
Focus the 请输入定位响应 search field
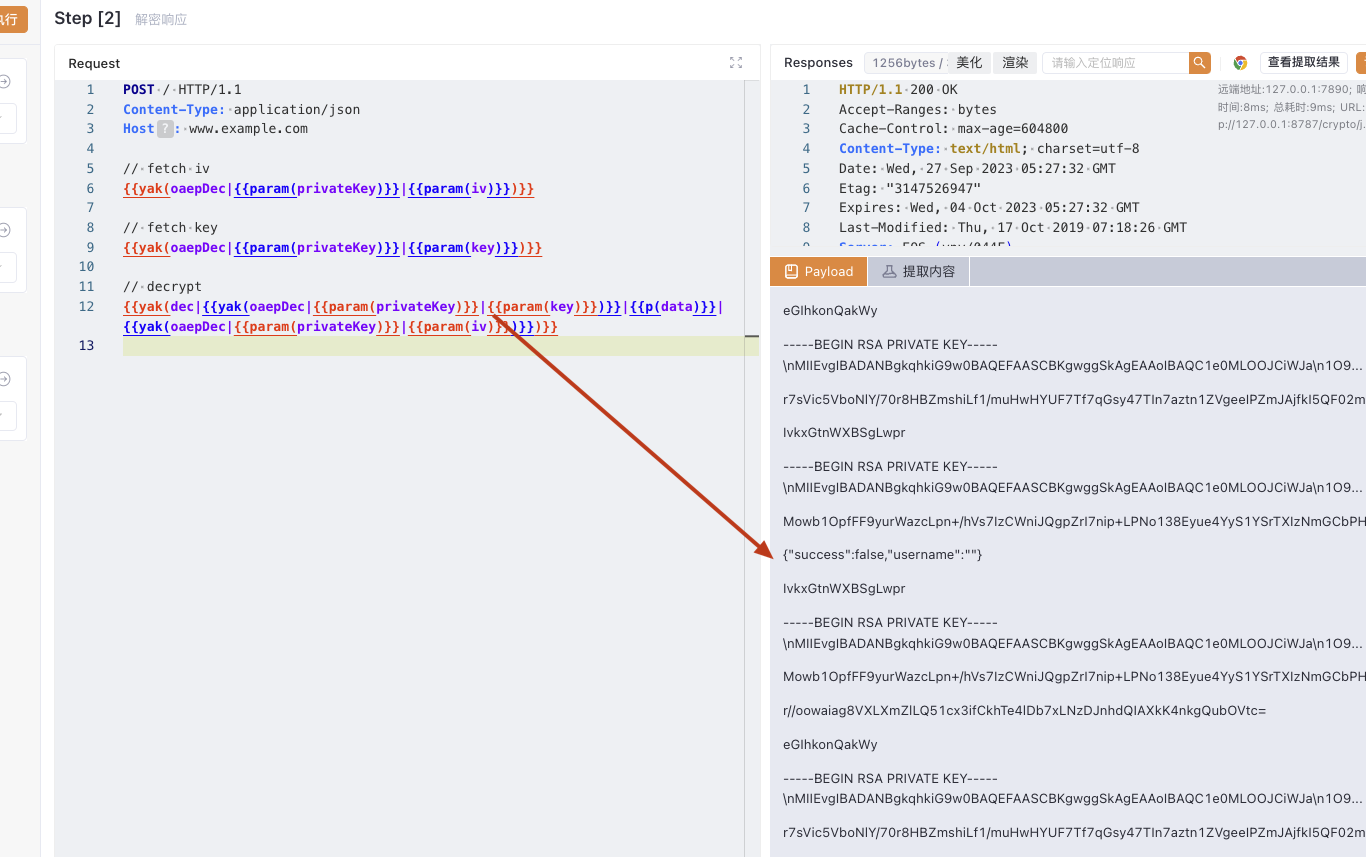(1115, 62)
